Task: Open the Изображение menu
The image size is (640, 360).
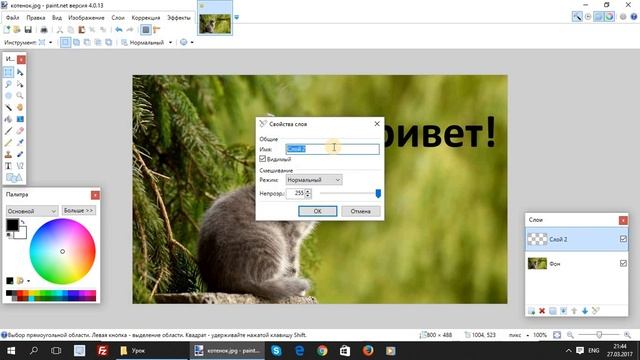Action: click(86, 18)
